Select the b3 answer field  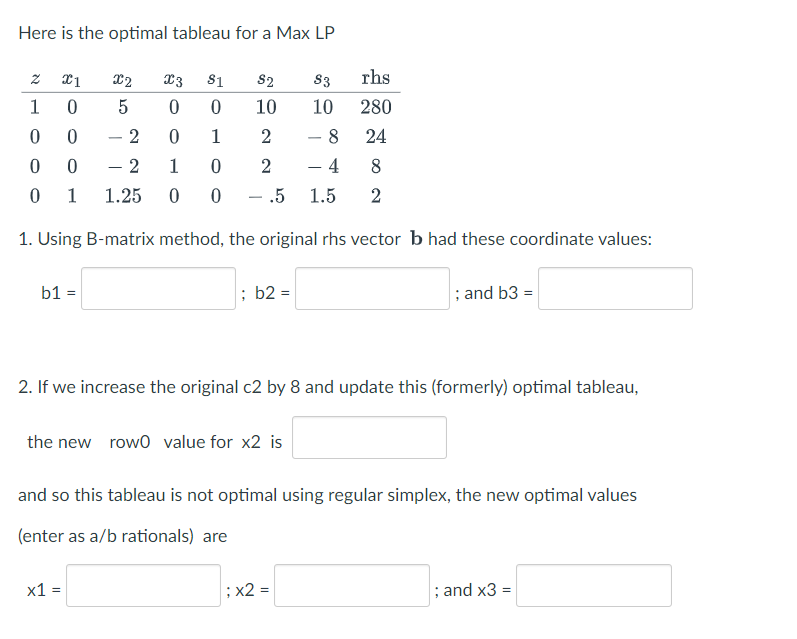click(615, 288)
